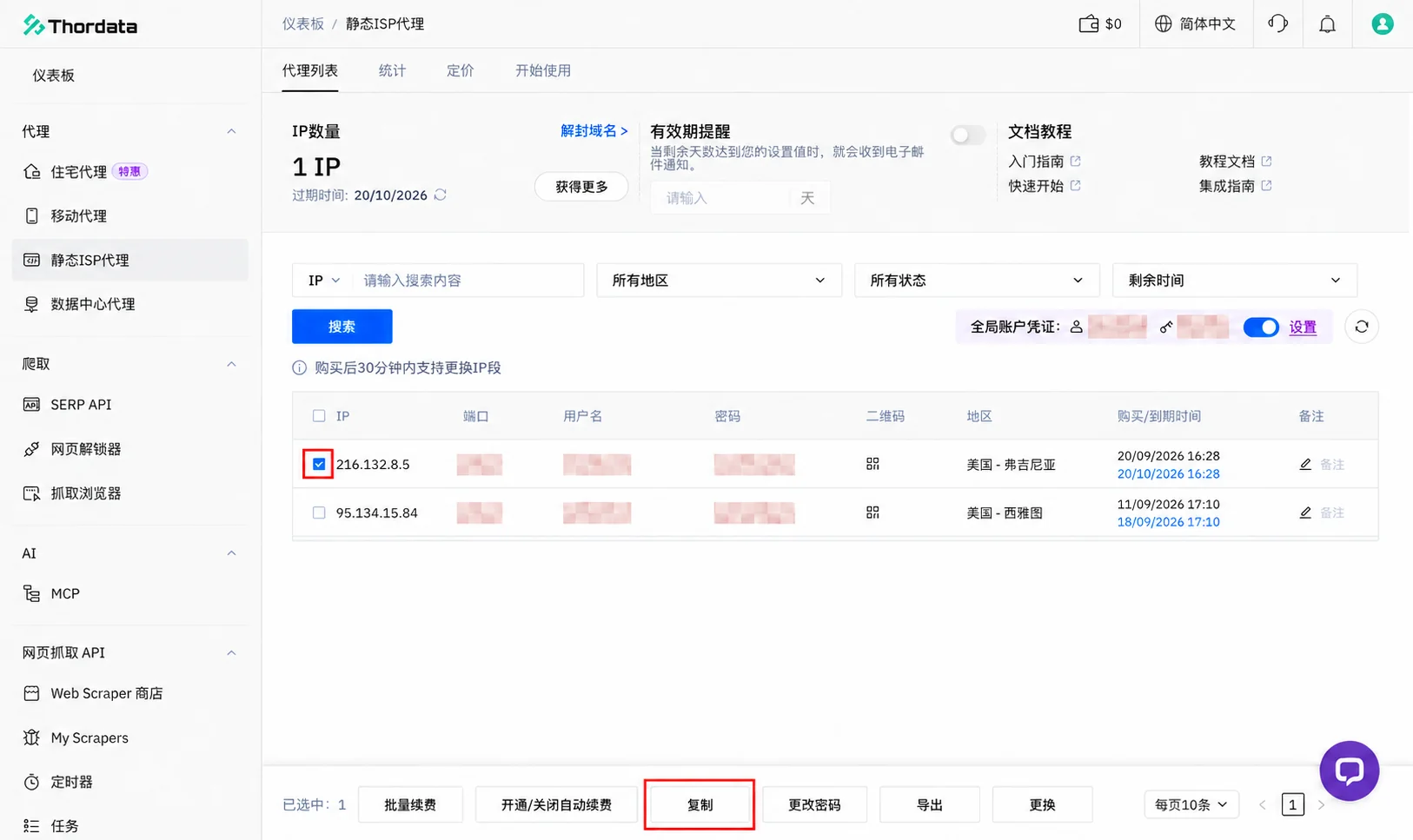Screen dimensions: 1413x840
Task: Click the info icon near IP段 notice
Action: pos(299,367)
